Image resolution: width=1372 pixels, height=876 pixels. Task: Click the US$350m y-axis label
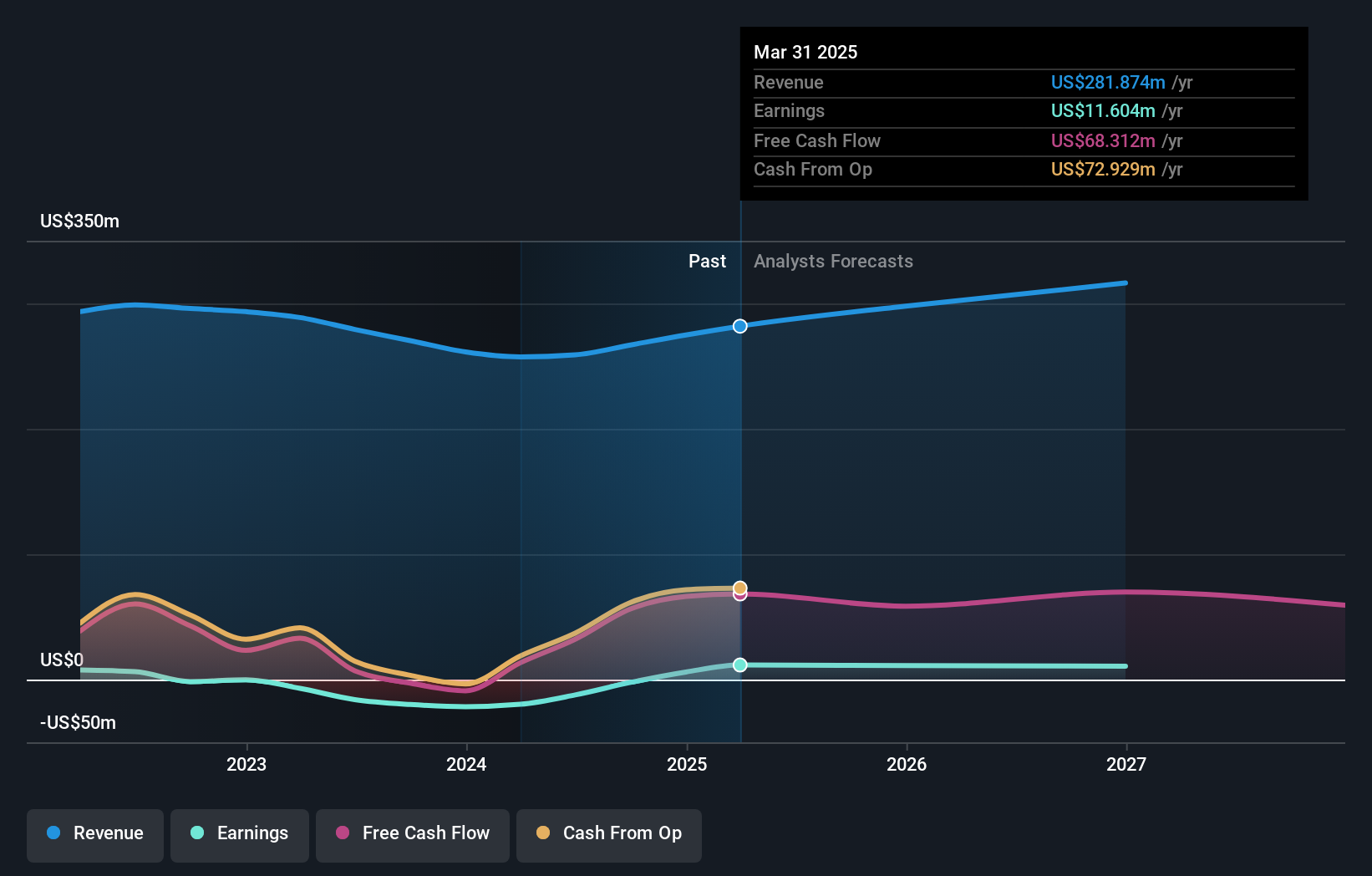(80, 222)
